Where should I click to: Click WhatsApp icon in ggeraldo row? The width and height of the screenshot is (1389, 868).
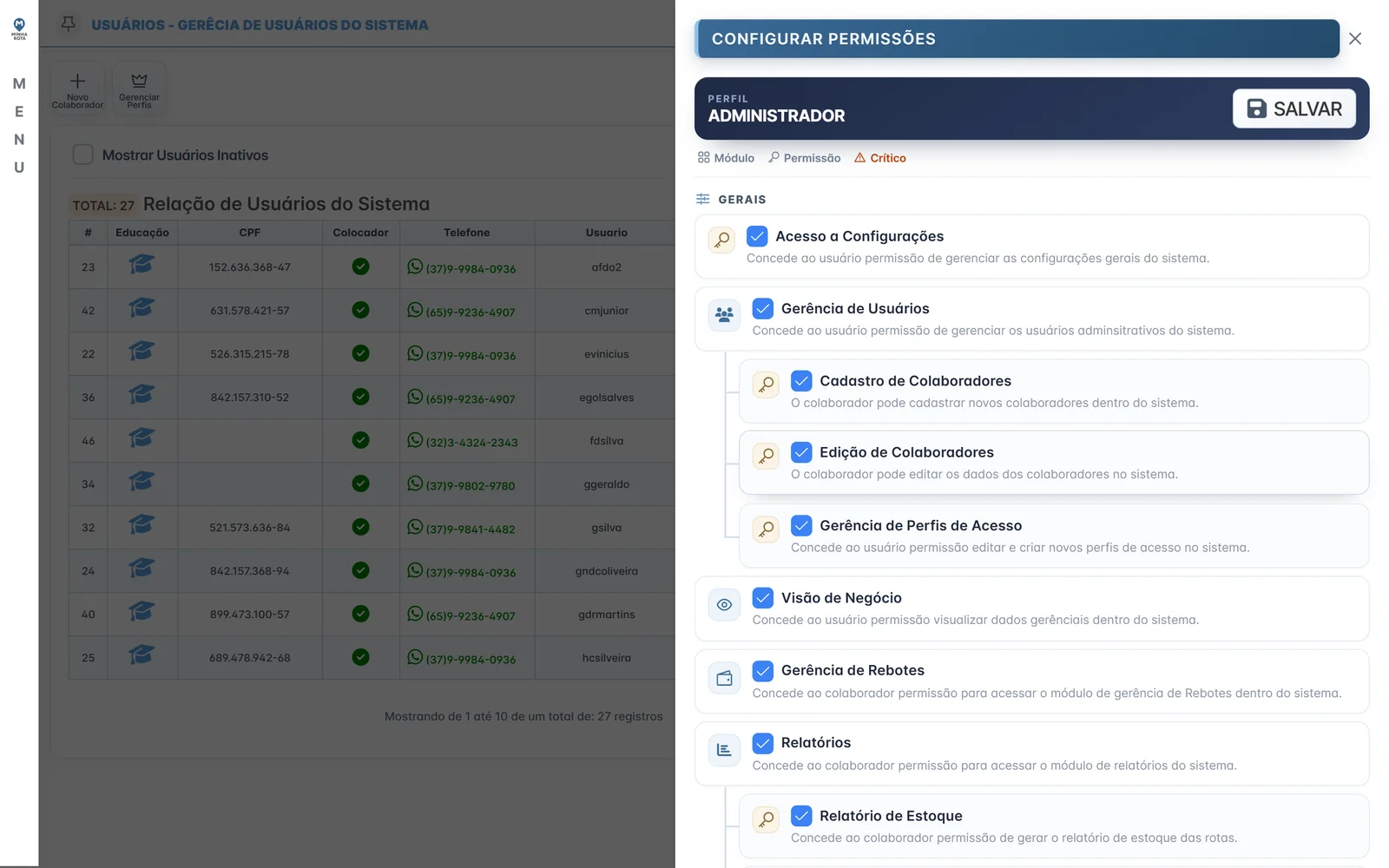pos(415,483)
